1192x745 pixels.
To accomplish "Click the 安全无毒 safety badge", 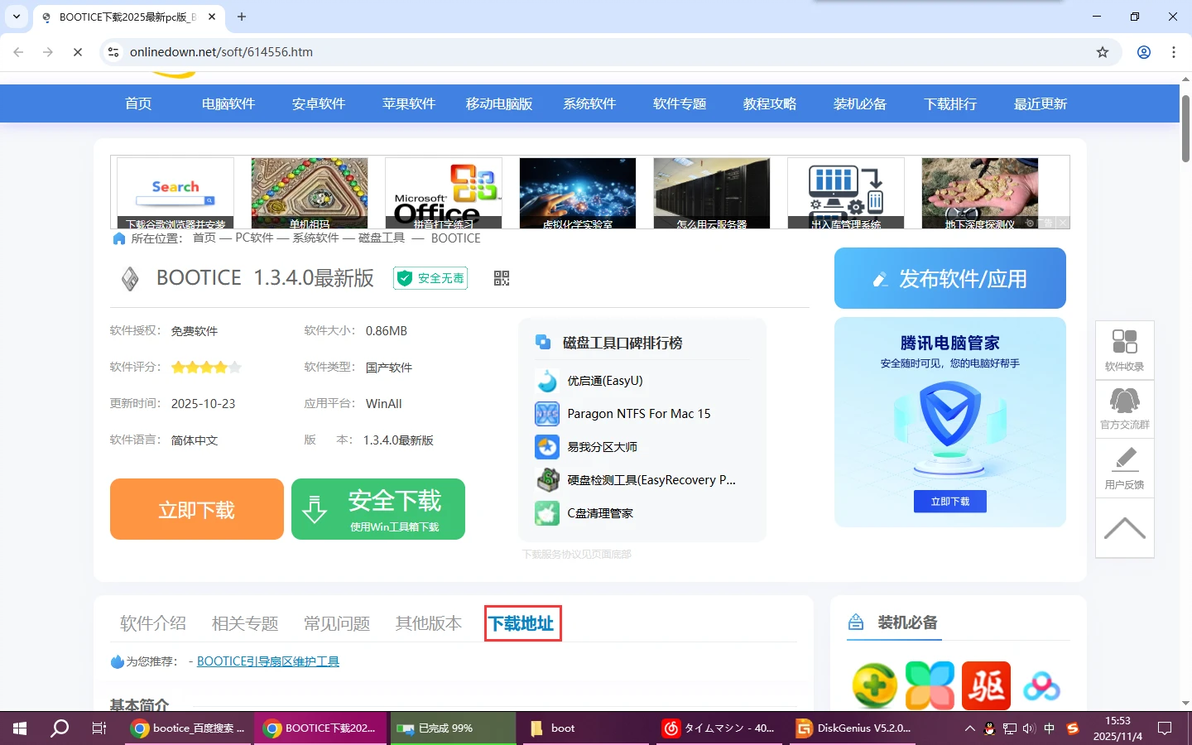I will coord(430,278).
